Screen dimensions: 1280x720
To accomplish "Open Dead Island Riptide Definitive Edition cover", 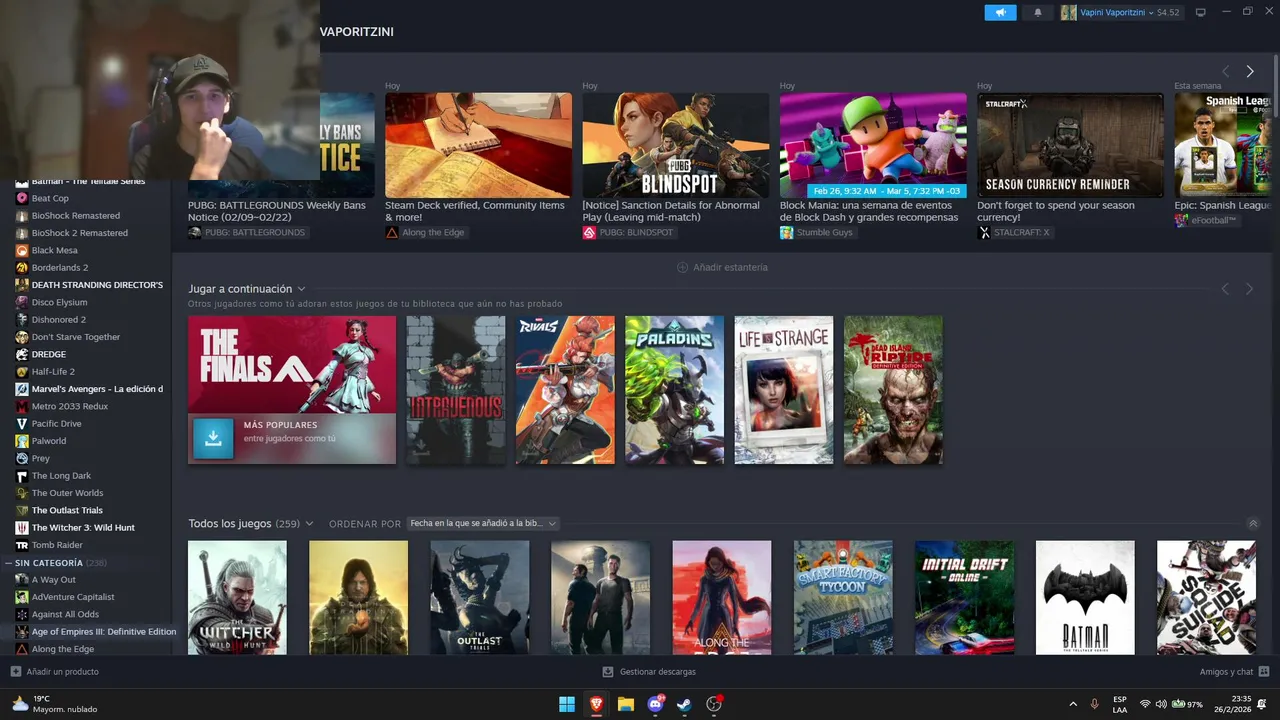I will coord(893,390).
